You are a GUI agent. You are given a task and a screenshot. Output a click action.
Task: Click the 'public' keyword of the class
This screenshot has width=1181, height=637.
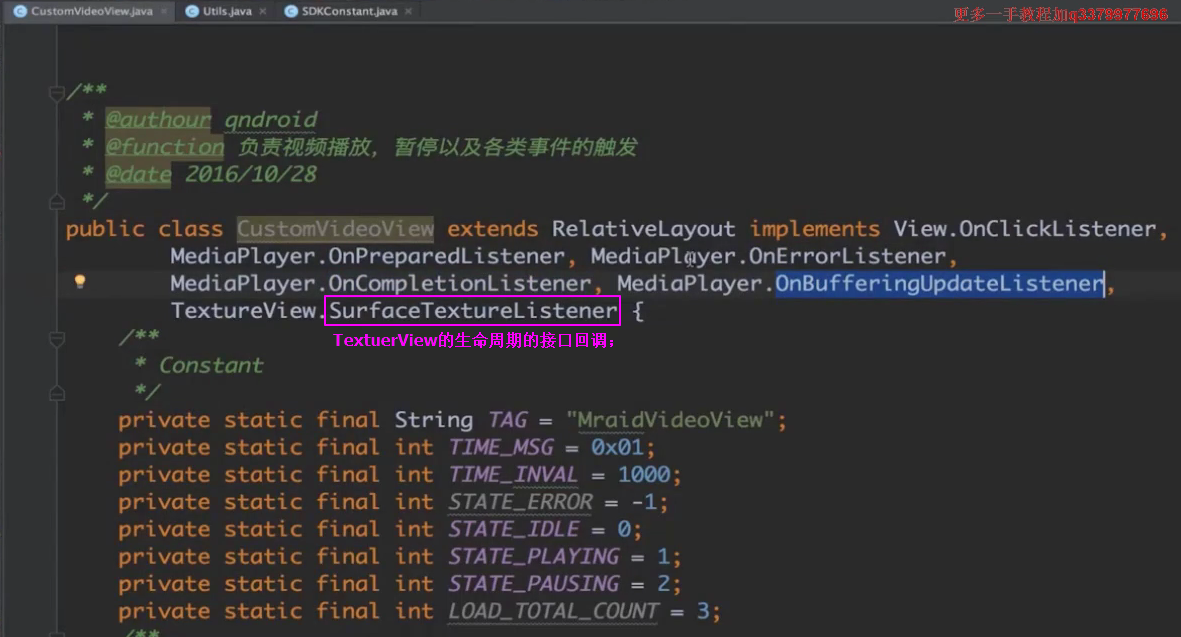(105, 229)
